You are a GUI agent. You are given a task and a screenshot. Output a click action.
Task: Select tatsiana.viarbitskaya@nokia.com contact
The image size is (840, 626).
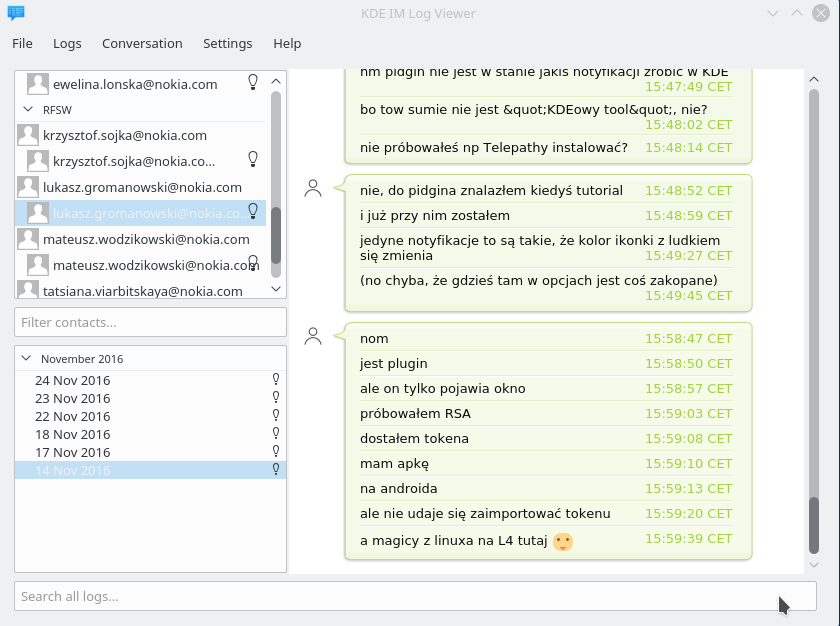click(x=142, y=291)
